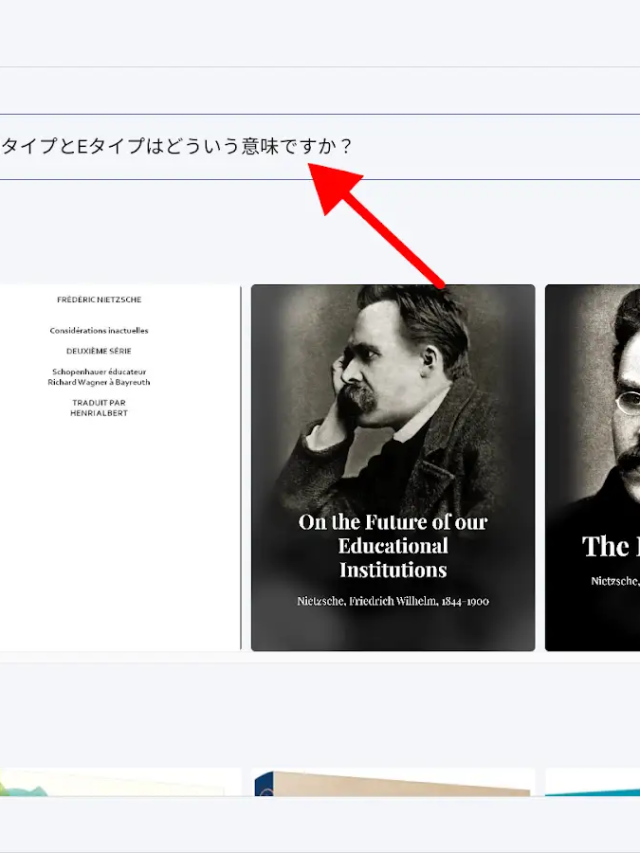Click 'Nietzsche,' author text on rightmost cover
640x853 pixels.
614,580
